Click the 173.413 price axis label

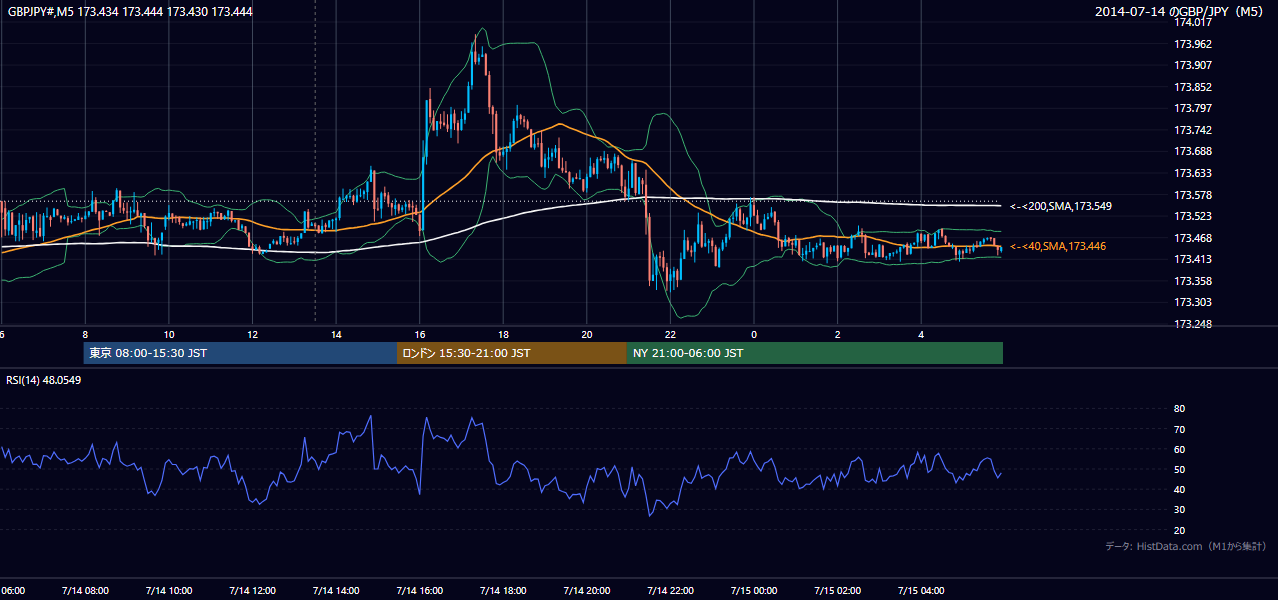[x=1192, y=260]
